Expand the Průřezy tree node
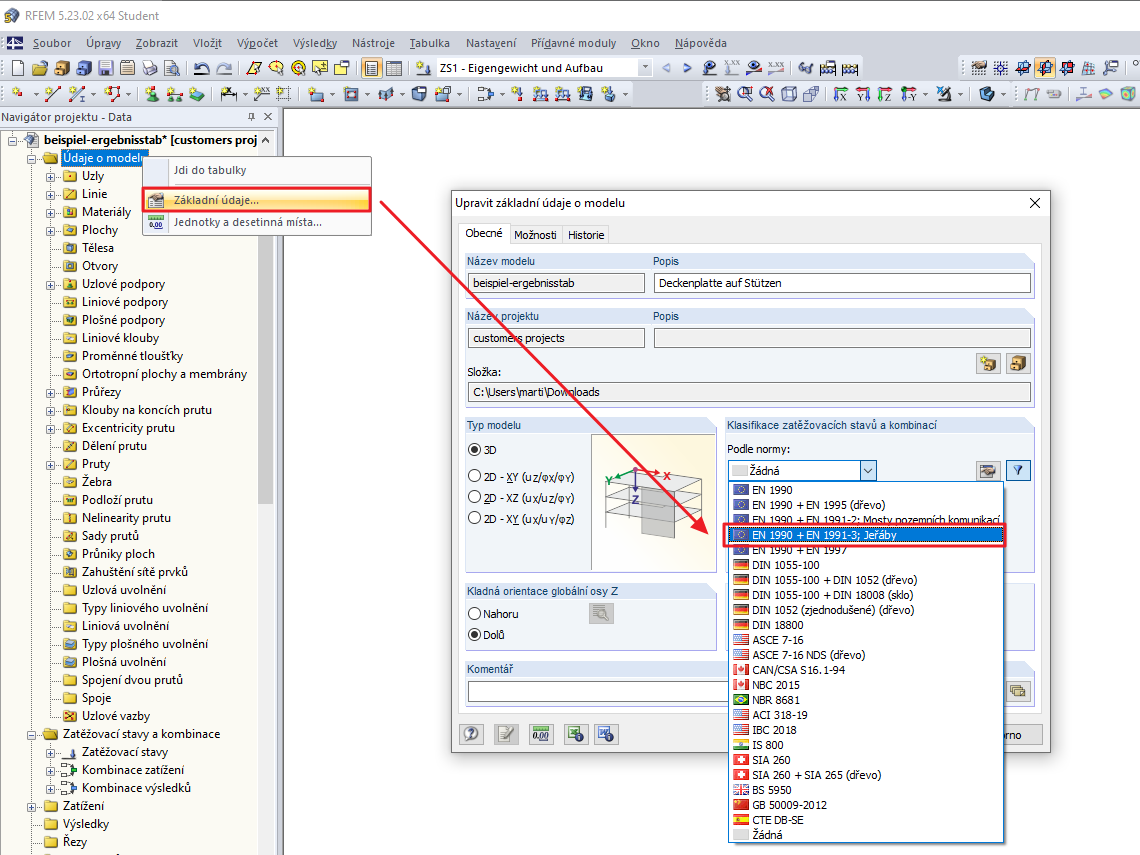Screen dimensions: 1140x855 point(50,393)
